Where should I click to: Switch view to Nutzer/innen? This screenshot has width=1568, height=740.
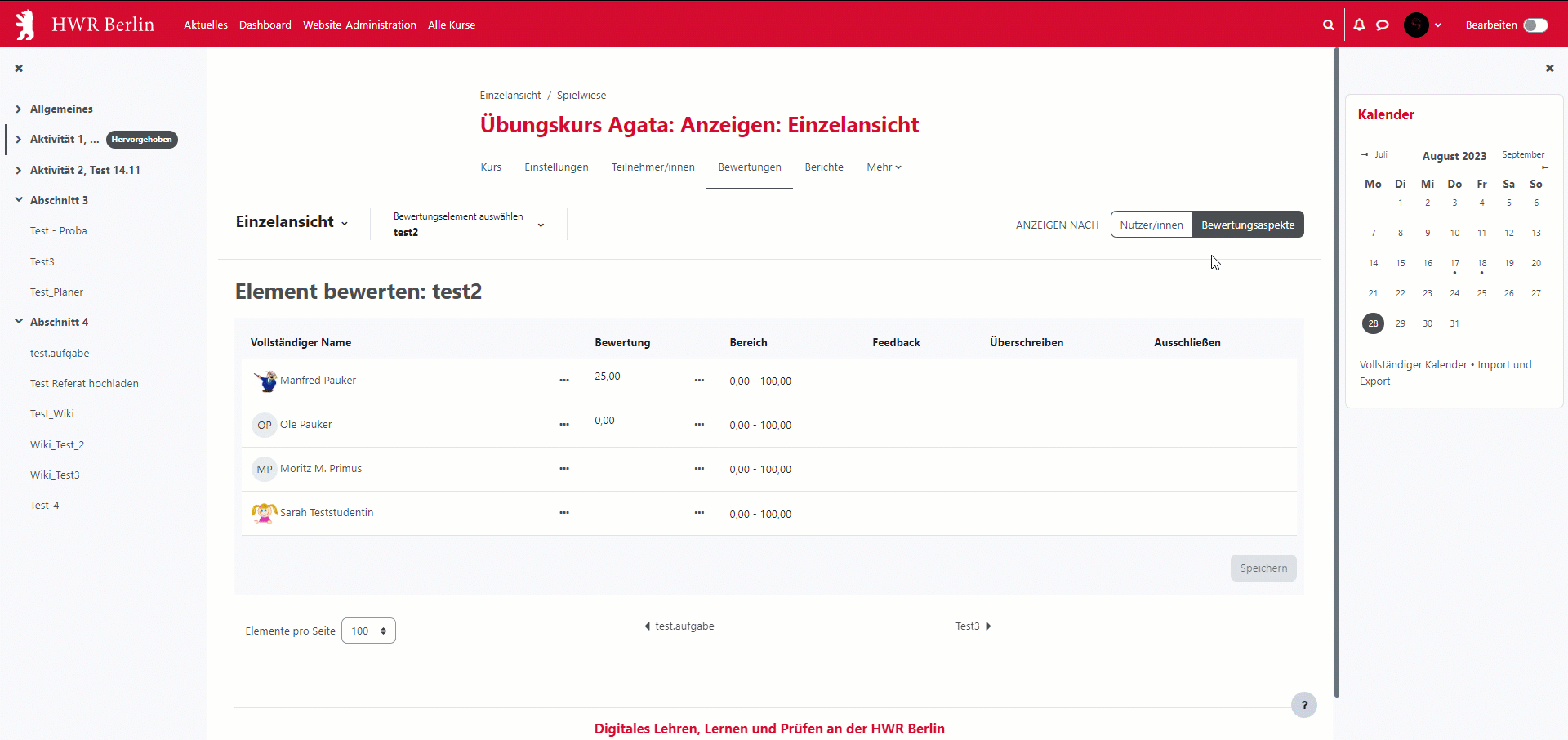pos(1151,225)
